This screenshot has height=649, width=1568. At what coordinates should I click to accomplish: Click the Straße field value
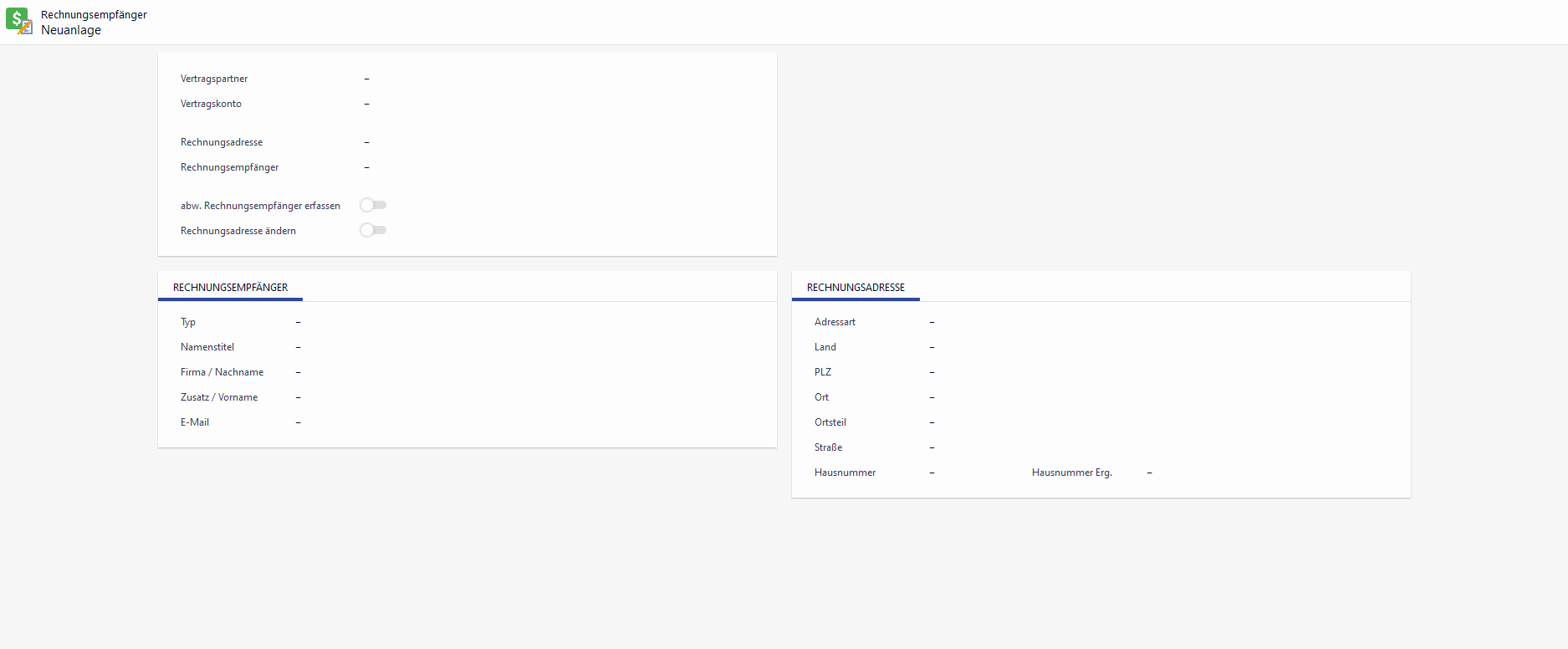click(932, 447)
